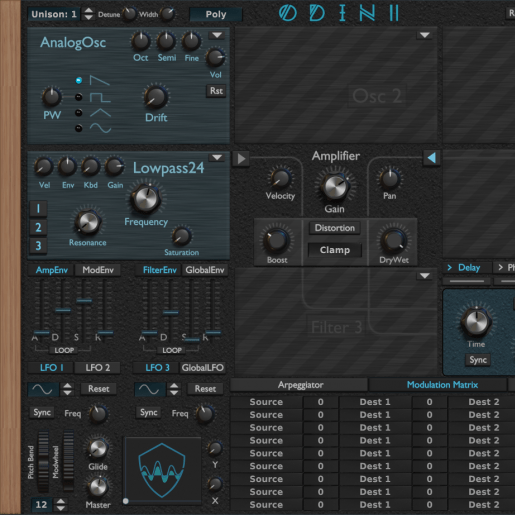Click the AmpEnv decay slider

(63, 310)
